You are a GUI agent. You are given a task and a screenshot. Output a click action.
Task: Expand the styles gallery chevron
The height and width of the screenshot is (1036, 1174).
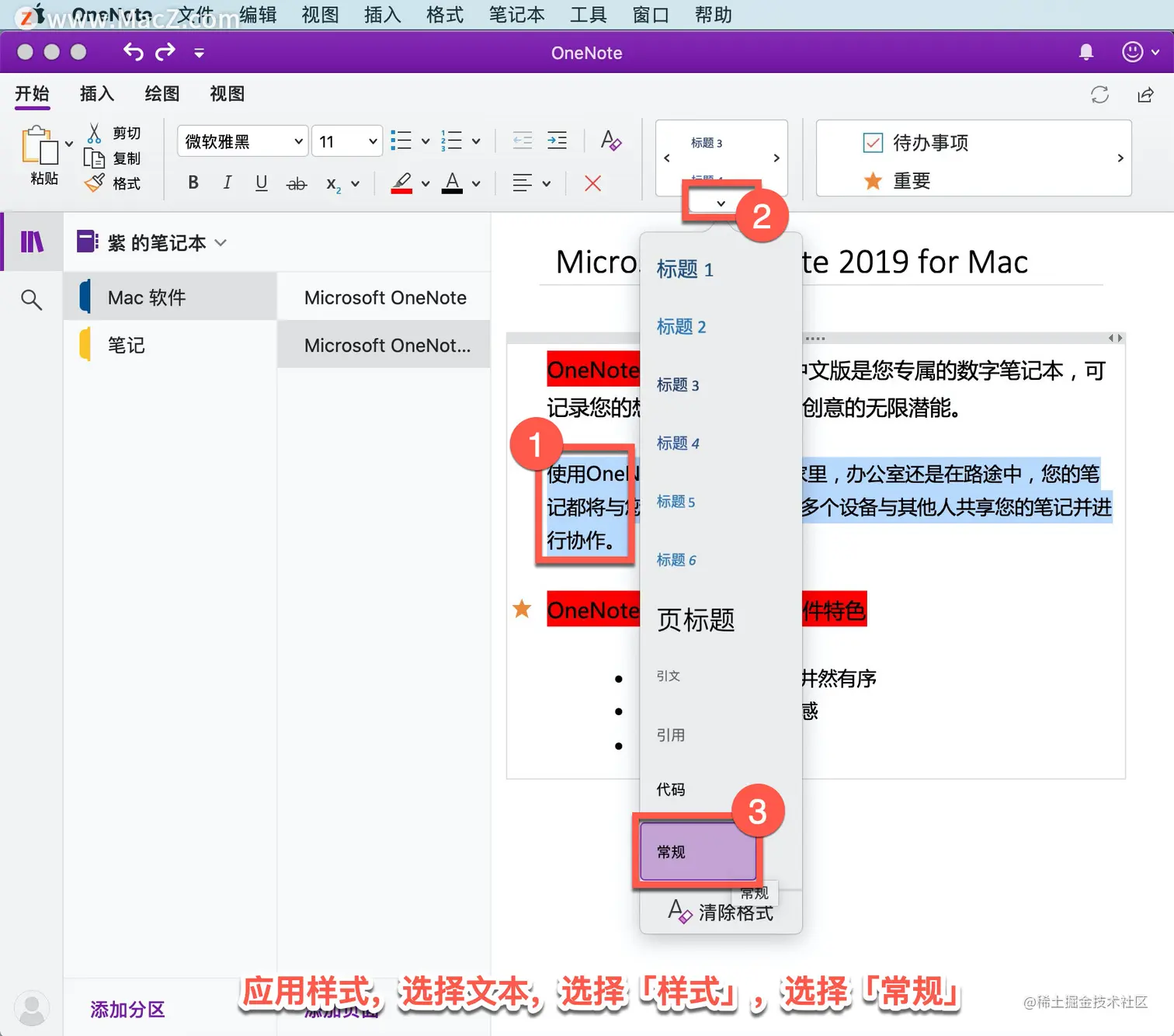coord(721,203)
